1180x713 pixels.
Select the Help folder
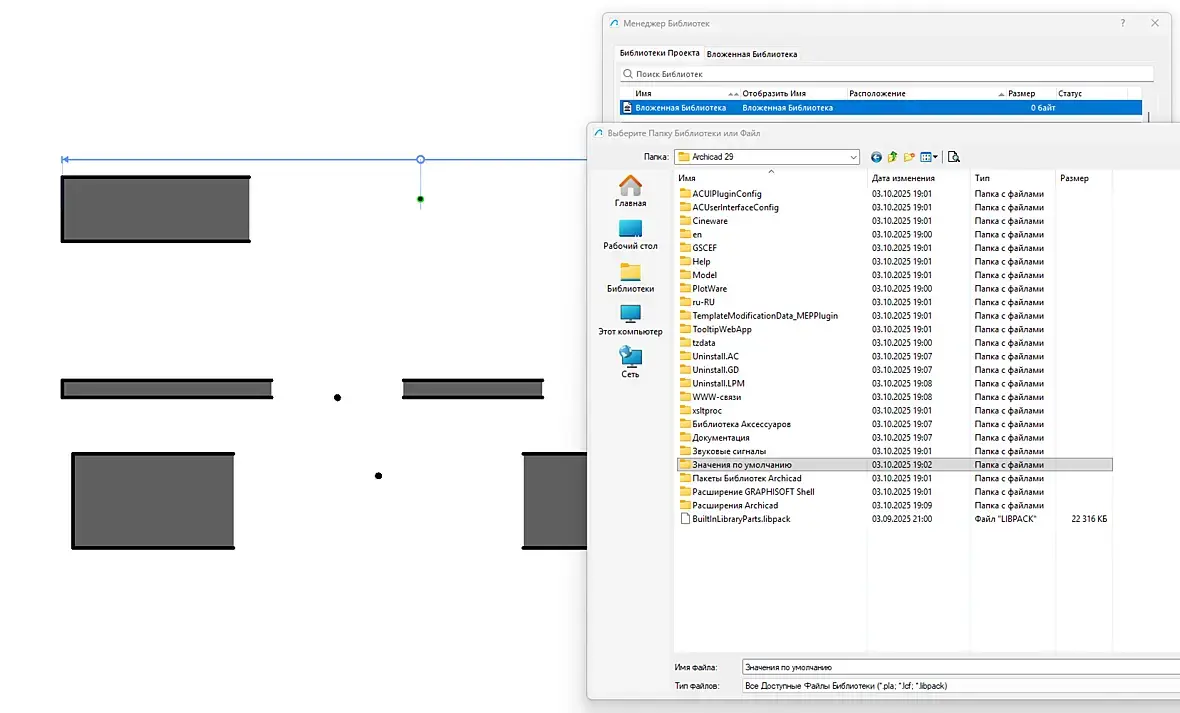(695, 261)
